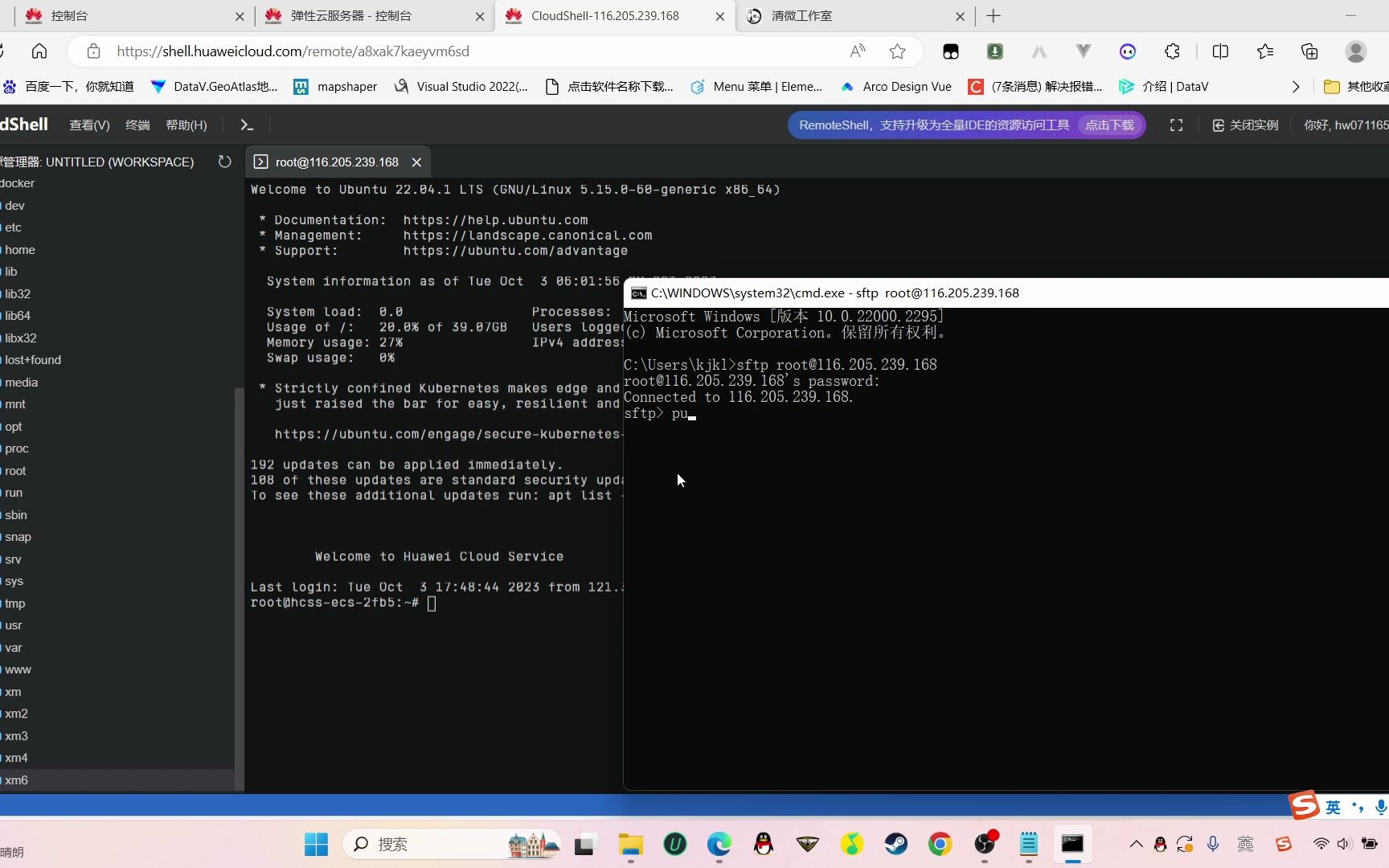Open Arco Design Vue bookmark
Viewport: 1389px width, 868px height.
[896, 87]
